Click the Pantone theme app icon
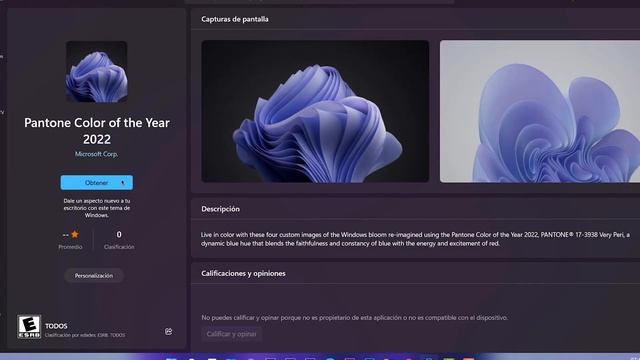The height and width of the screenshot is (360, 640). click(x=97, y=71)
